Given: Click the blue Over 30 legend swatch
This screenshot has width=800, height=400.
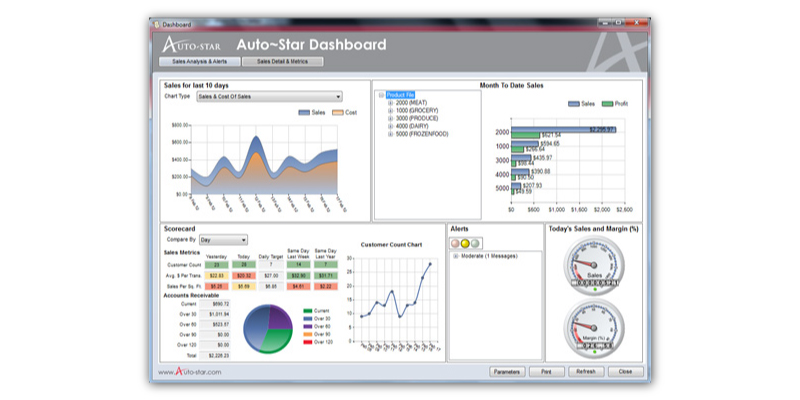Looking at the screenshot, I should tap(307, 318).
